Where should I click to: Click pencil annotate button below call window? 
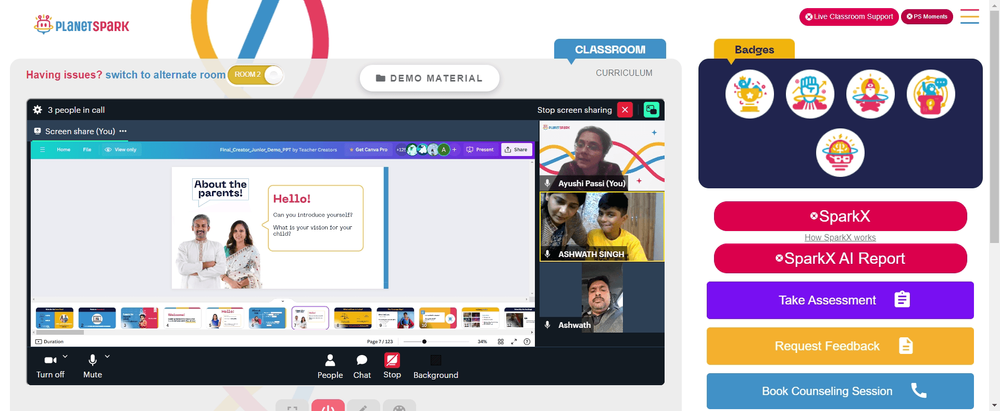point(364,406)
